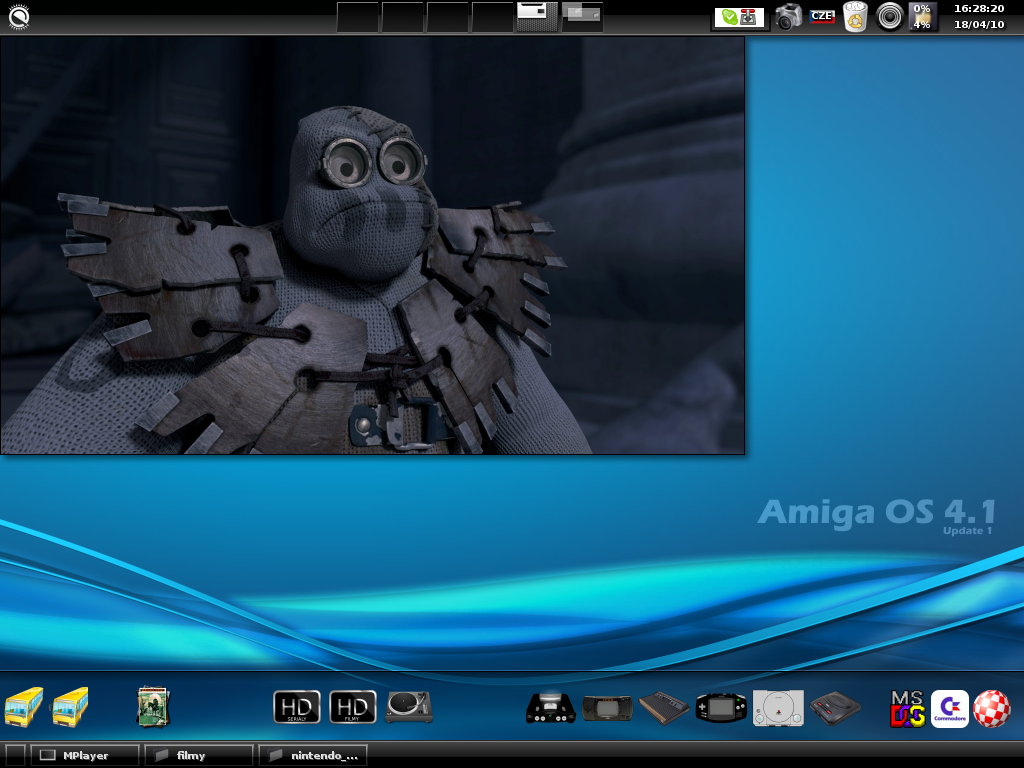This screenshot has width=1024, height=768.
Task: Open the speaker volume control
Action: pos(889,17)
